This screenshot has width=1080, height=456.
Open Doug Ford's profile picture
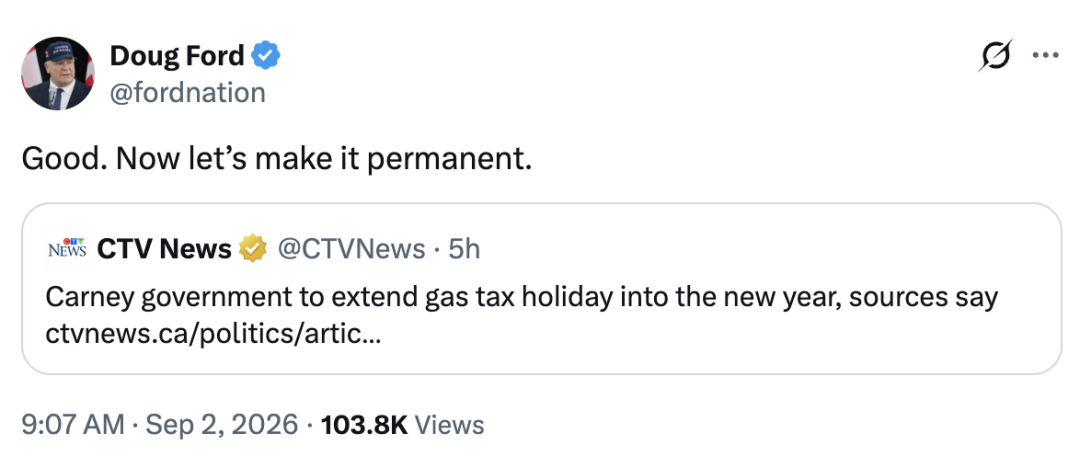click(x=58, y=74)
